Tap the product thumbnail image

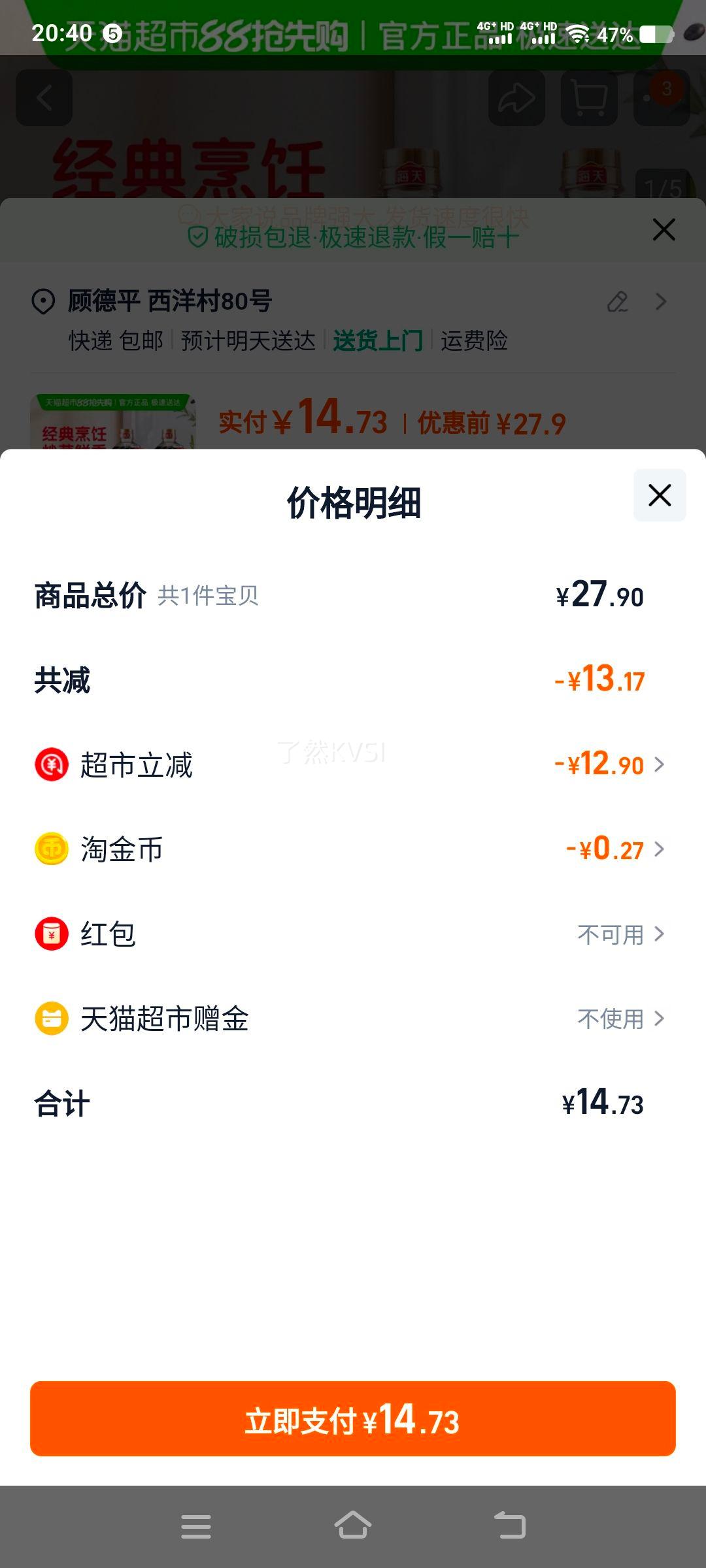(112, 421)
